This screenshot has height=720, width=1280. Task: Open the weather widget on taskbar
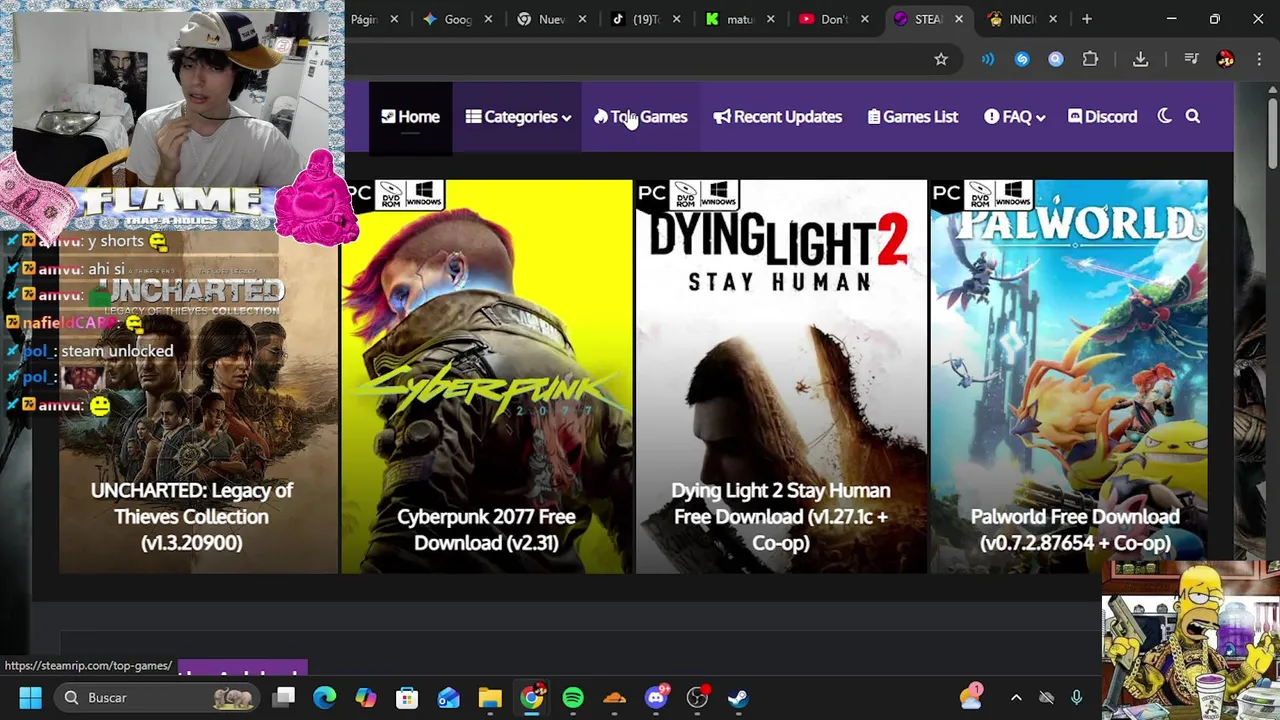click(970, 697)
